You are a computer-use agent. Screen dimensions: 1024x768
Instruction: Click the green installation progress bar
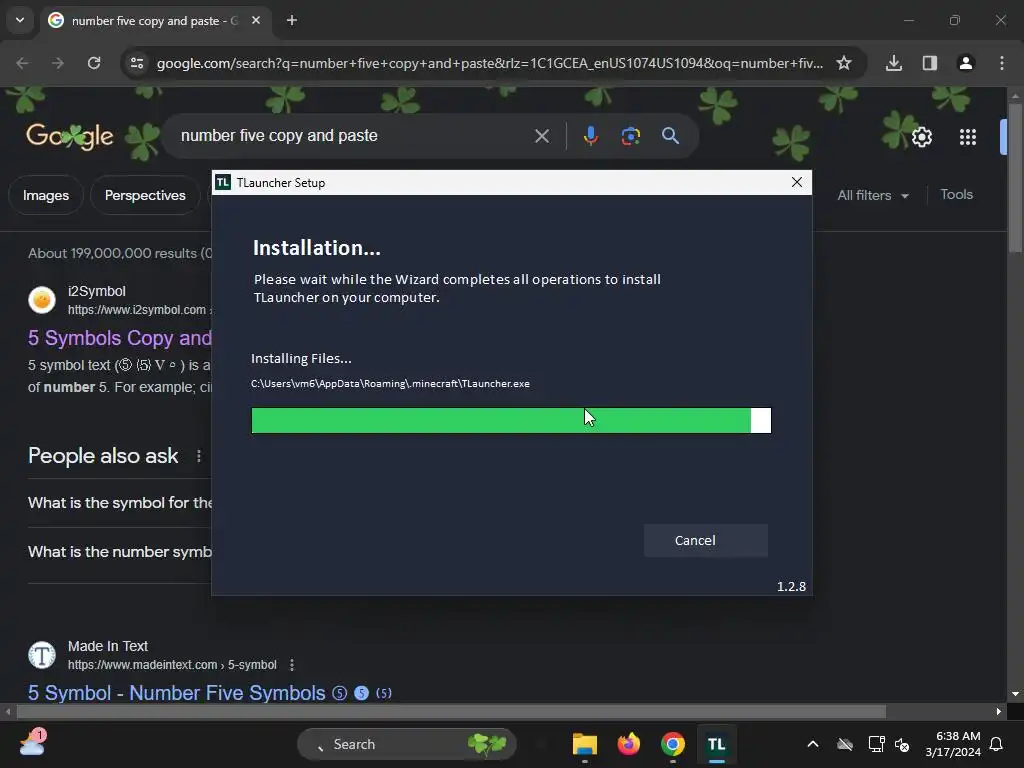[x=511, y=420]
